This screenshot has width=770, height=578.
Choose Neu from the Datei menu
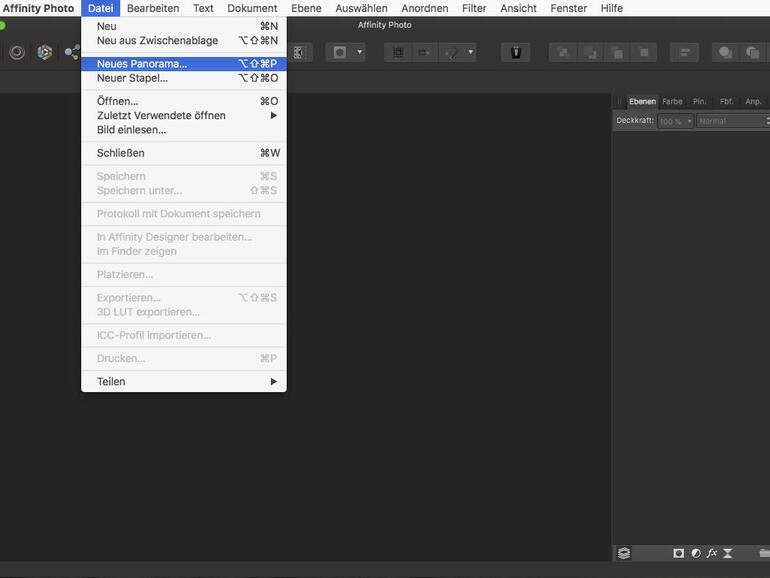pyautogui.click(x=184, y=26)
